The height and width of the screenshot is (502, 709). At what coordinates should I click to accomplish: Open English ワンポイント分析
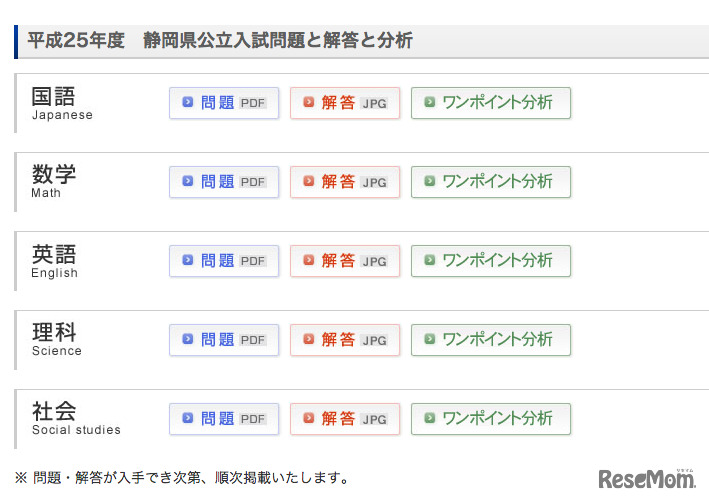(491, 261)
